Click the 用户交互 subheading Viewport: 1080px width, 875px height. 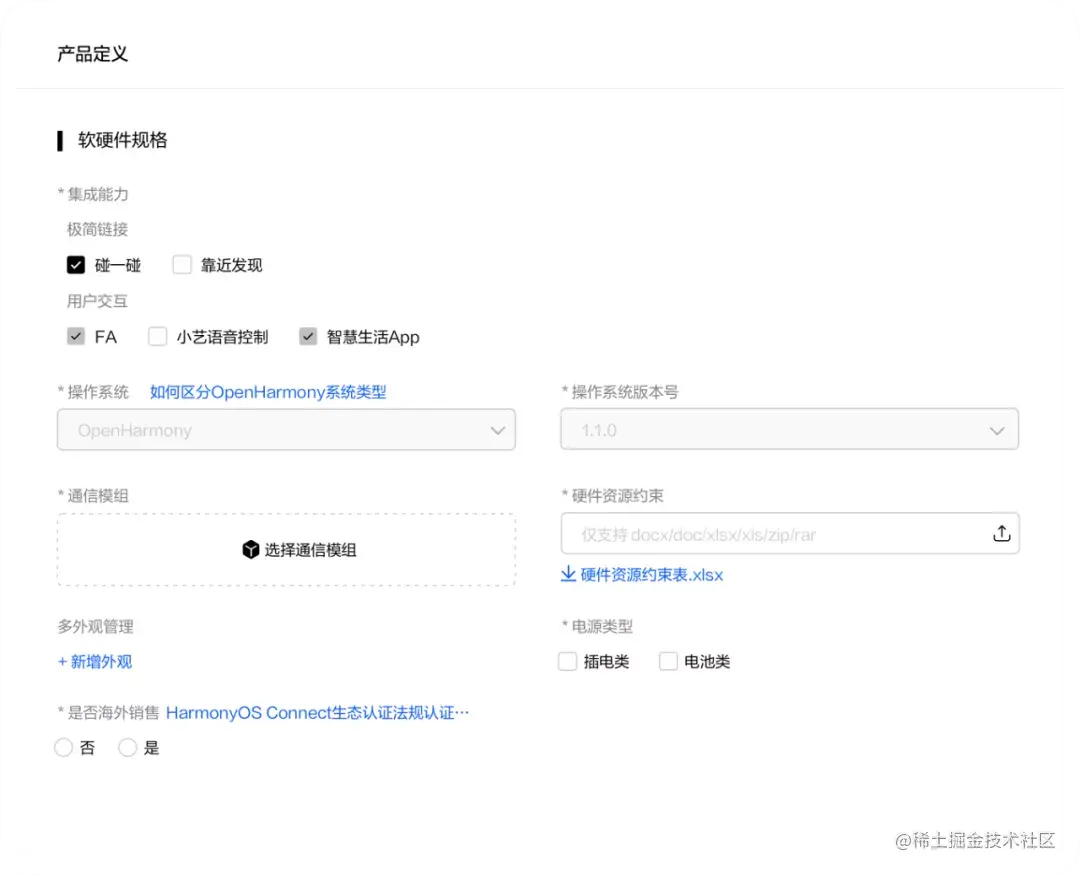(x=97, y=301)
